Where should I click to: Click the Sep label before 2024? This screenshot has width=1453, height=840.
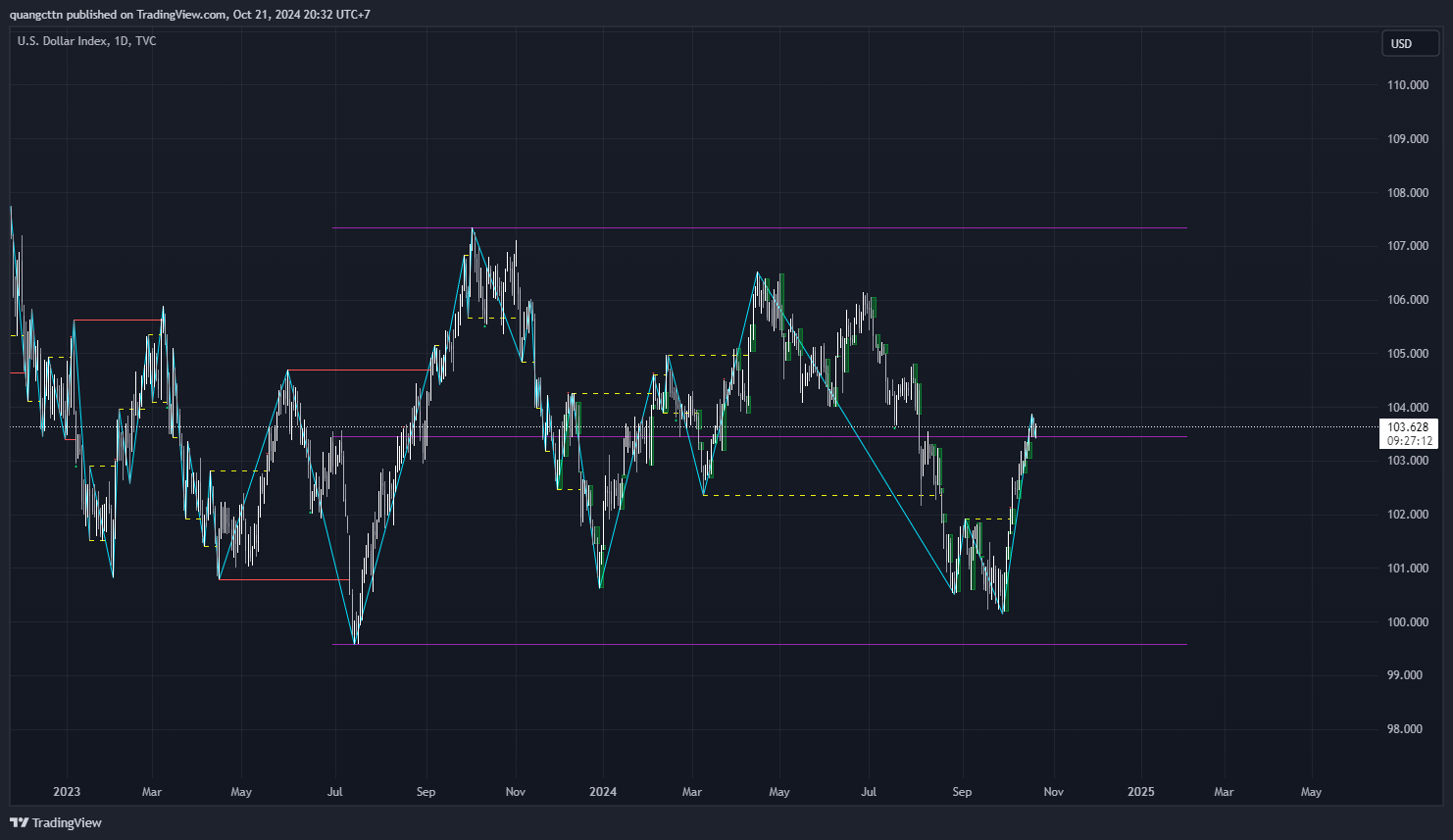426,792
